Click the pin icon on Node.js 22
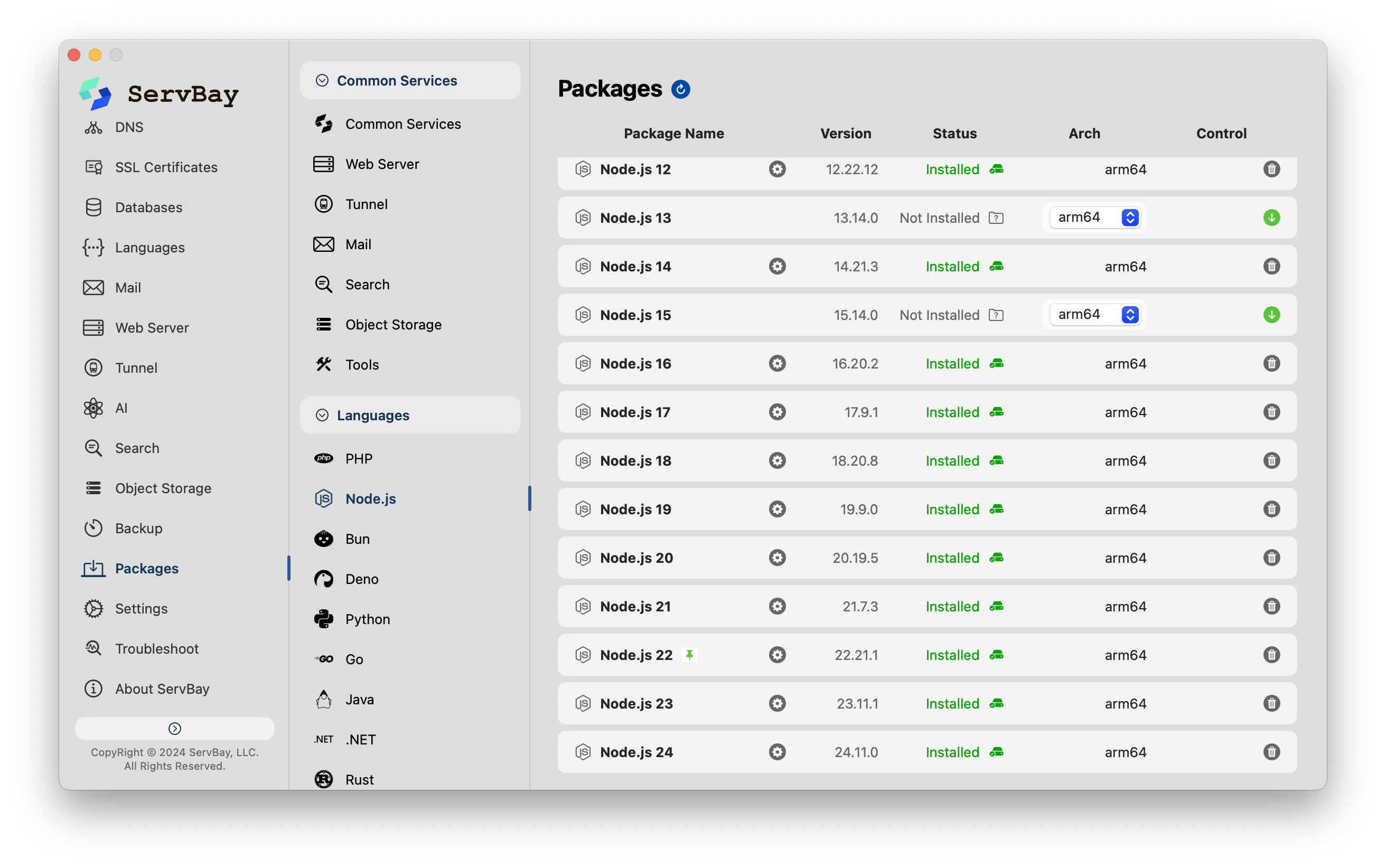1386x868 pixels. (689, 655)
